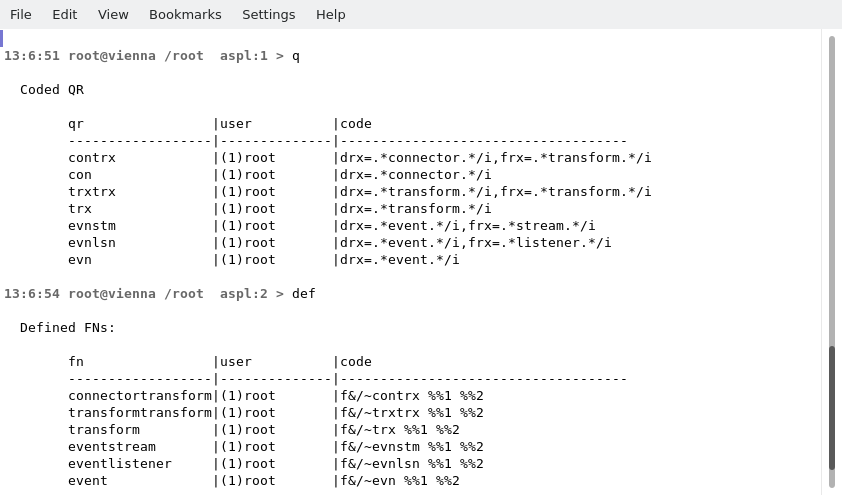Open the Settings menu

pyautogui.click(x=268, y=14)
